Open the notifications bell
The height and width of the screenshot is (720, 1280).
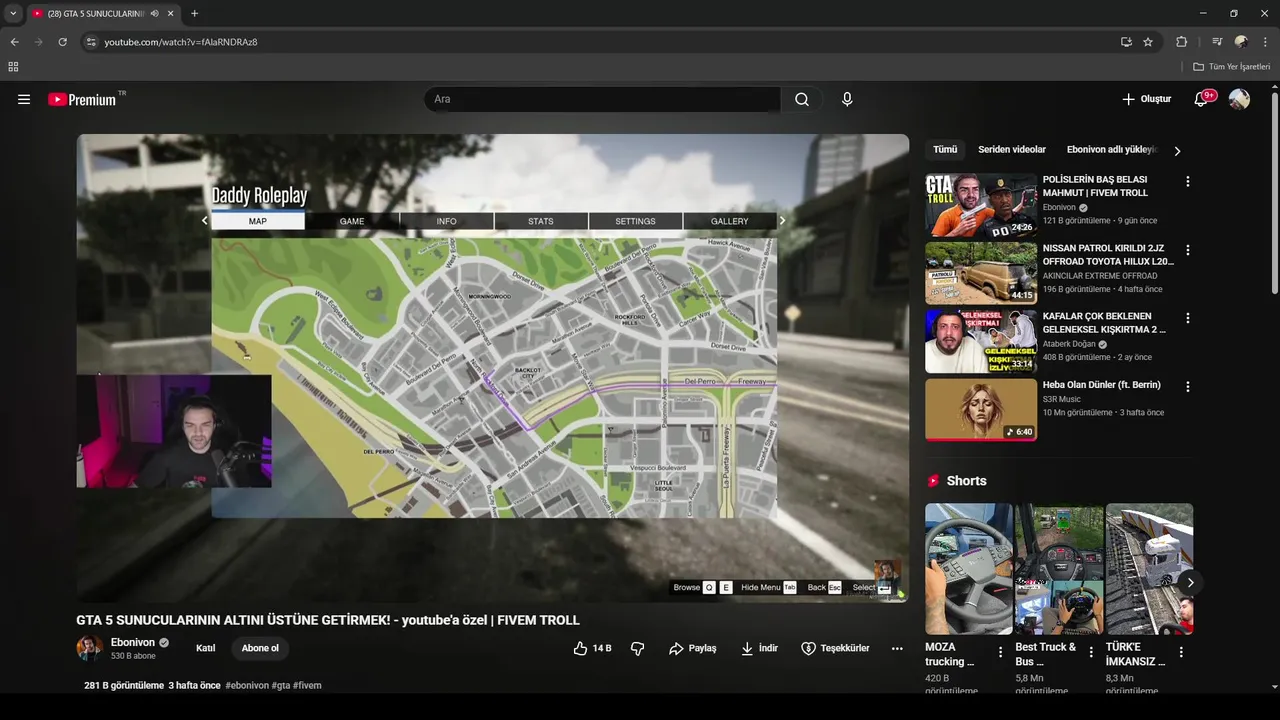[1202, 99]
